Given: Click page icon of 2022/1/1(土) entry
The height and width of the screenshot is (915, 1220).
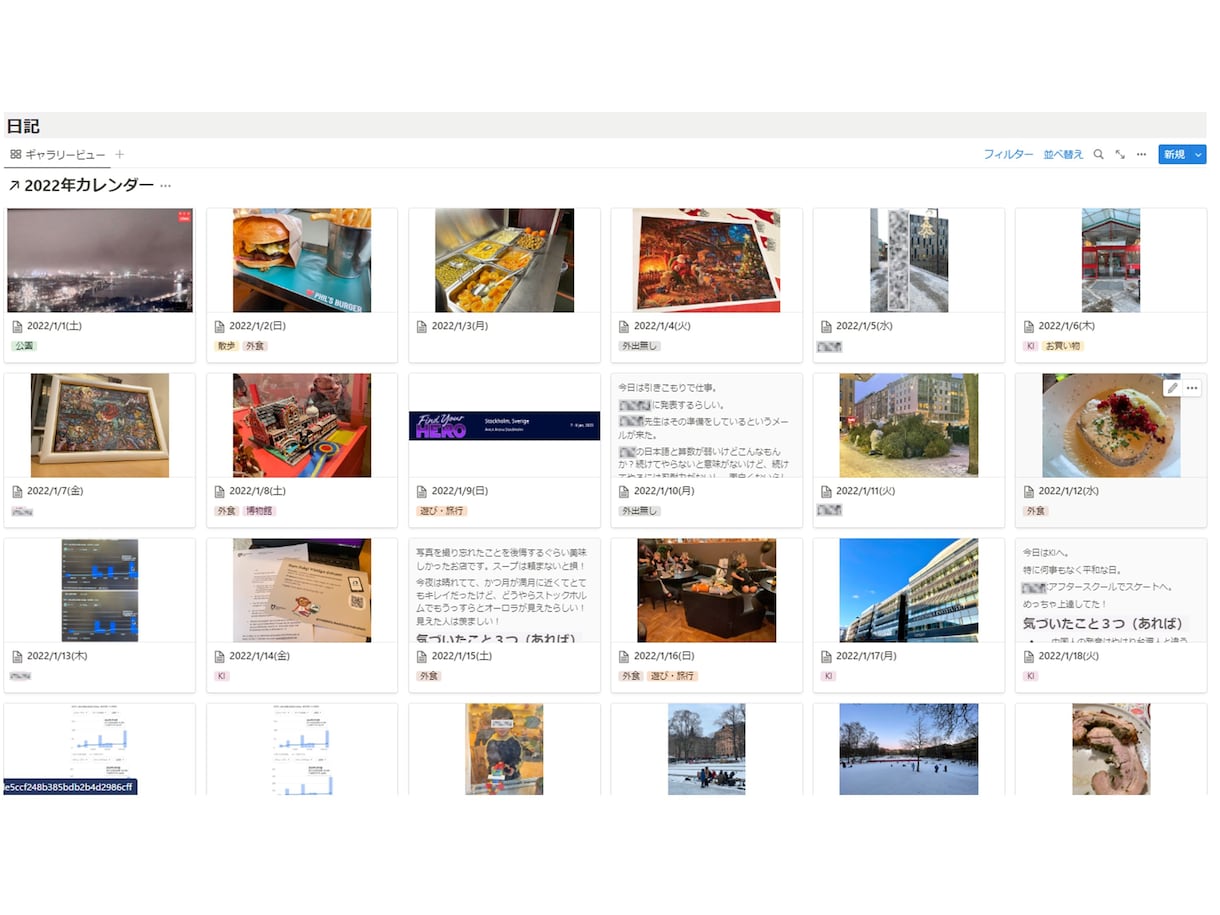Looking at the screenshot, I should click(17, 326).
